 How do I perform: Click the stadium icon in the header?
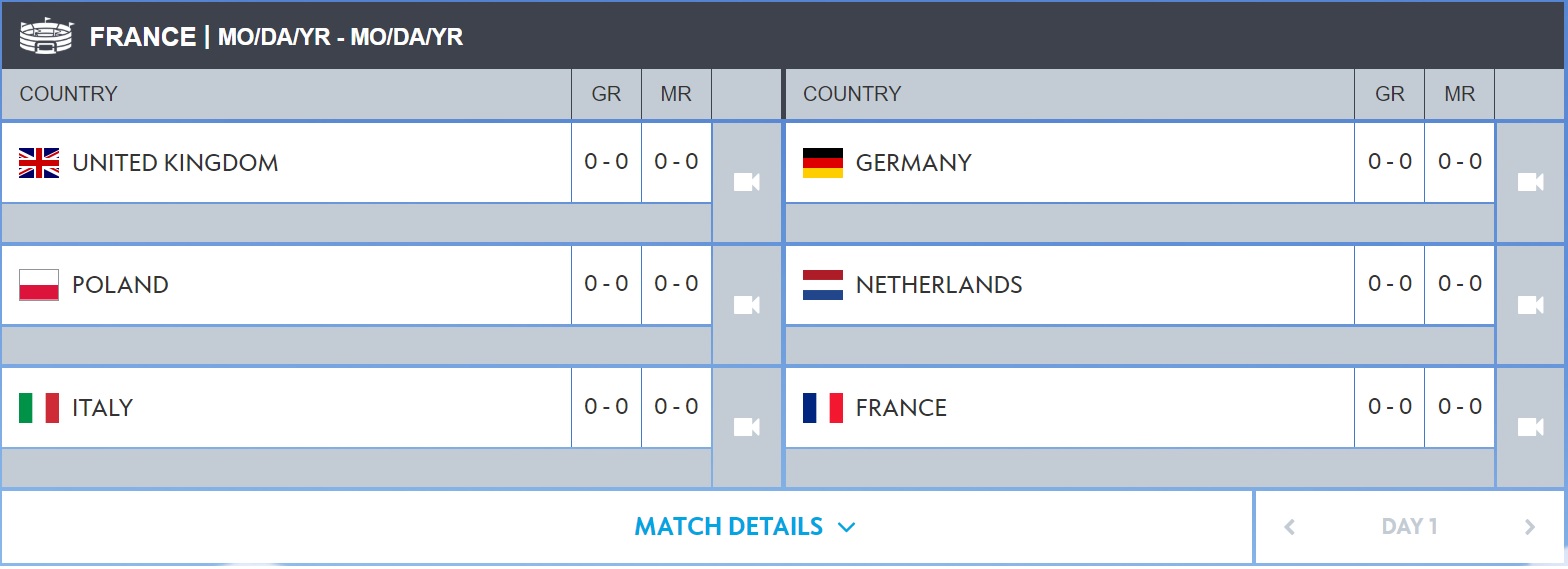coord(46,36)
